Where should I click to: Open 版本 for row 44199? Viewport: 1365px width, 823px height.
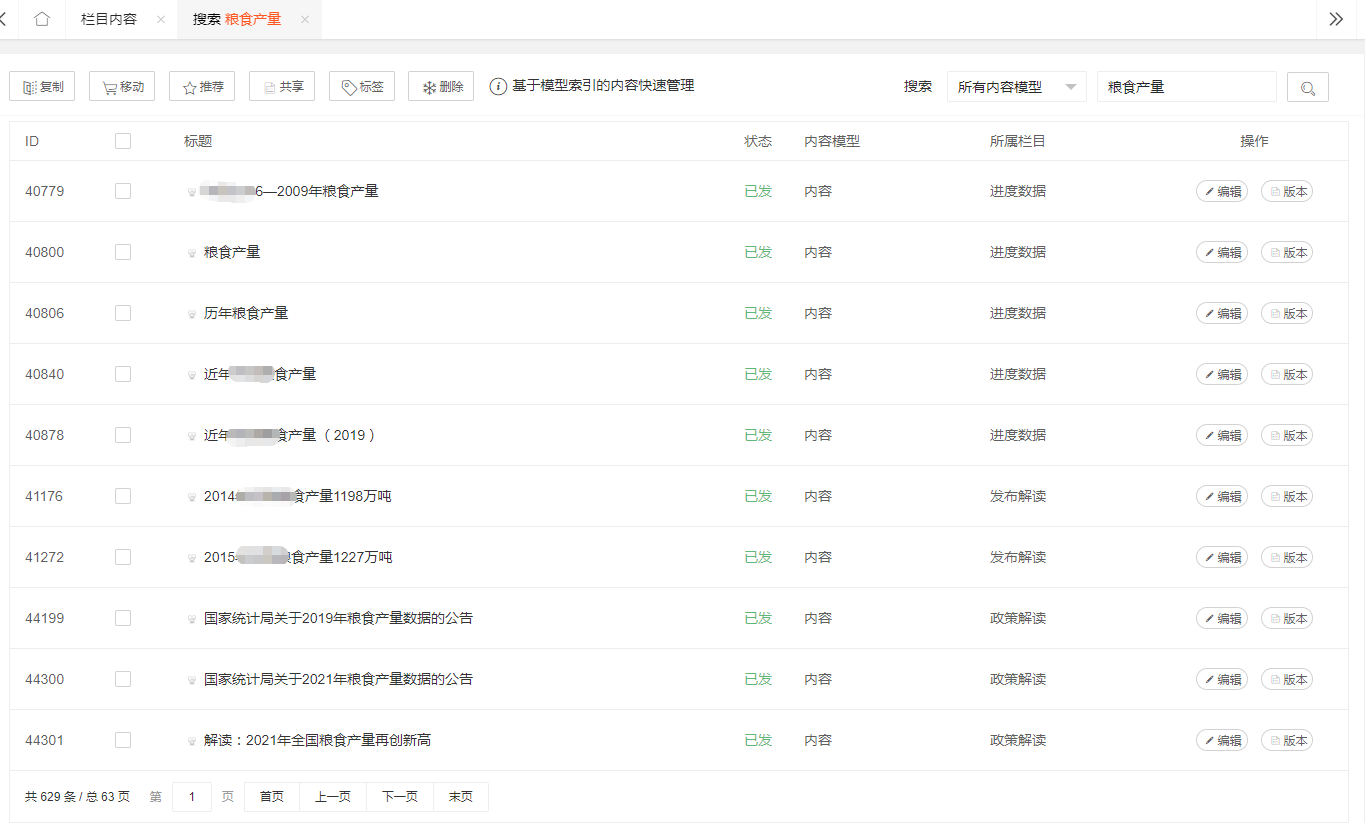1287,618
